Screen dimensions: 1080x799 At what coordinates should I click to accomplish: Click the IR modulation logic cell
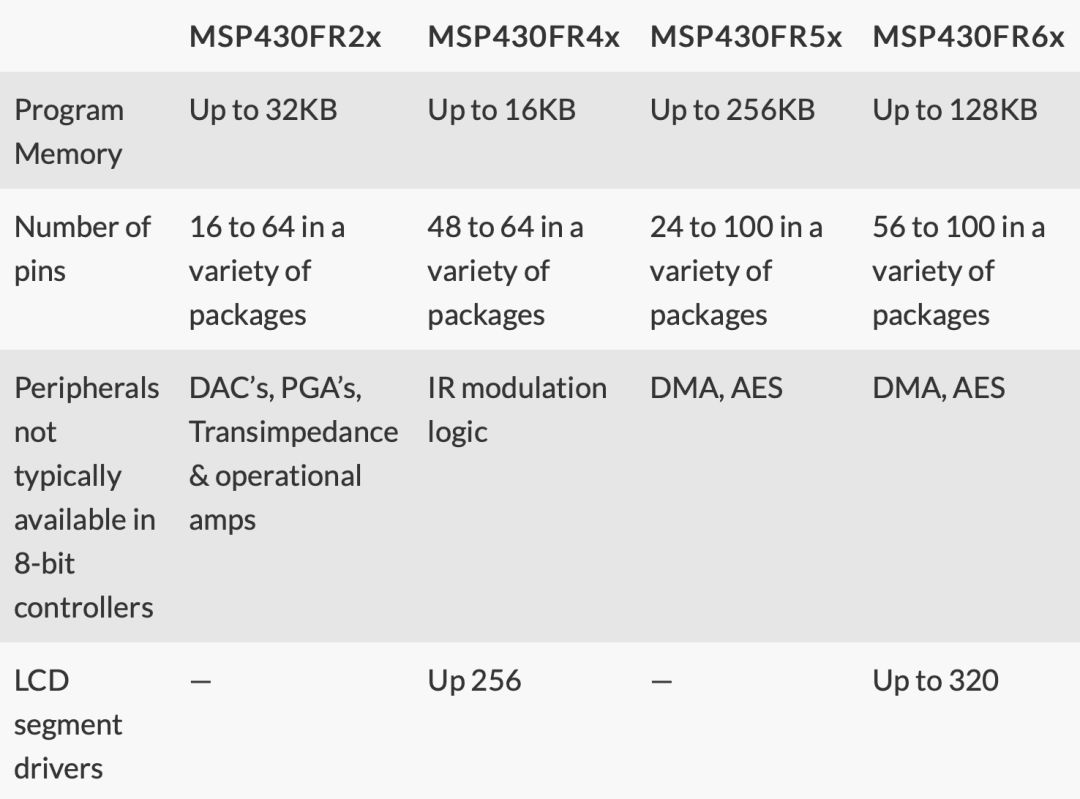pyautogui.click(x=516, y=409)
